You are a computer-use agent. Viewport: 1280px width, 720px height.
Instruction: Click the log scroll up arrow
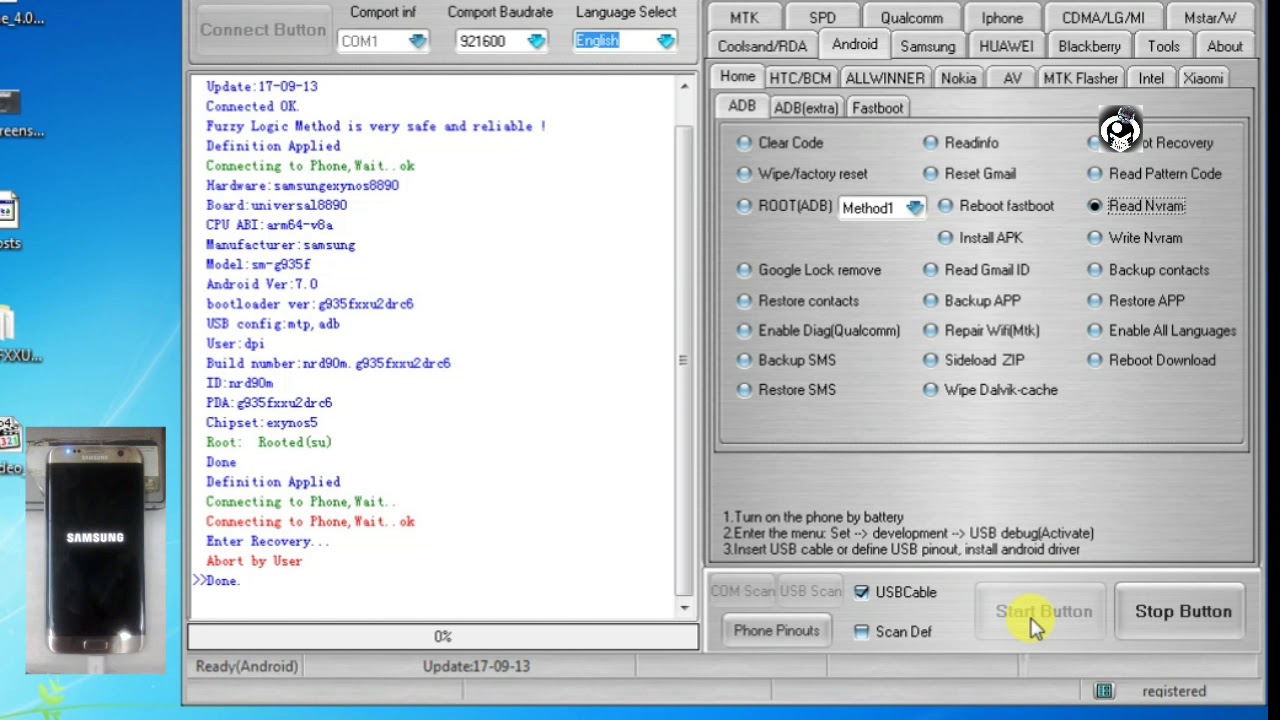coord(684,86)
